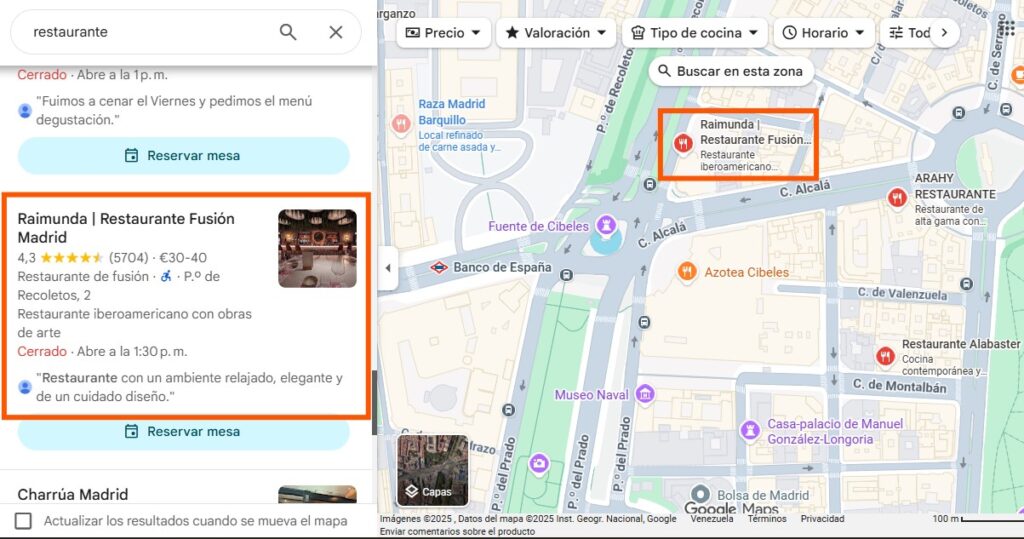Click the Banco de España metro icon
Viewport: 1024px width, 539px height.
point(438,268)
